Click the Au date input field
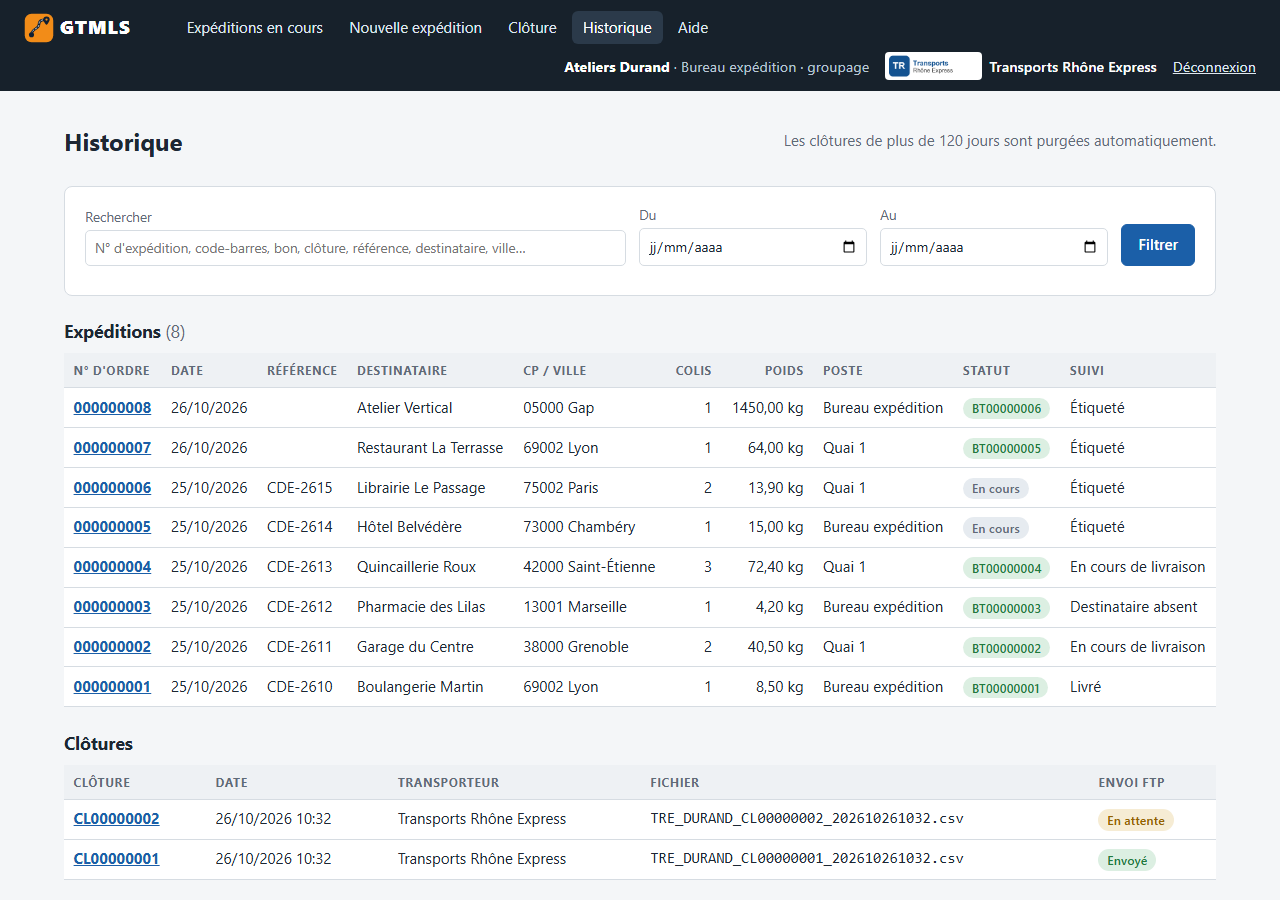This screenshot has width=1280, height=900. [x=994, y=247]
